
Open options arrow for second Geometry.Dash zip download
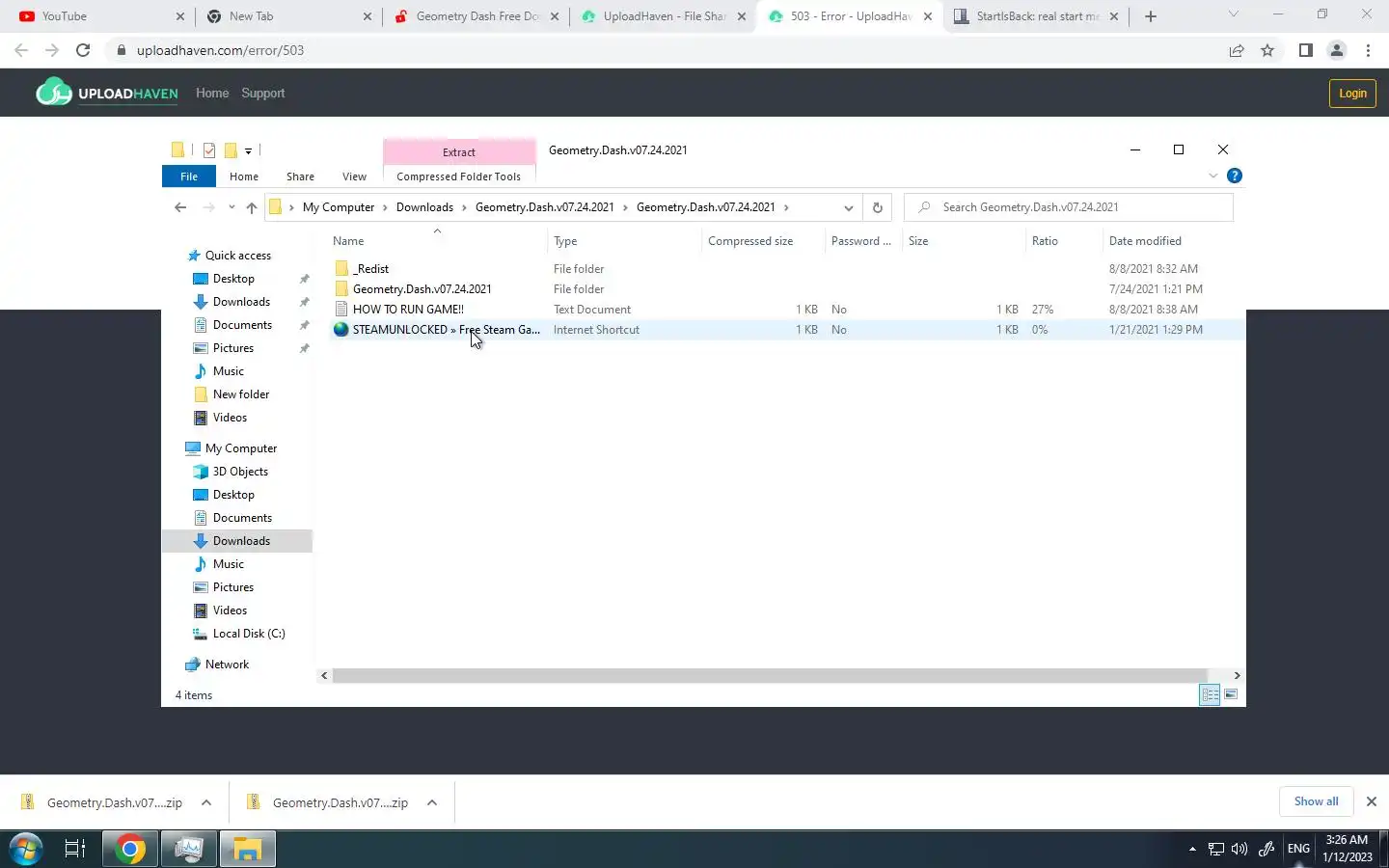point(432,802)
